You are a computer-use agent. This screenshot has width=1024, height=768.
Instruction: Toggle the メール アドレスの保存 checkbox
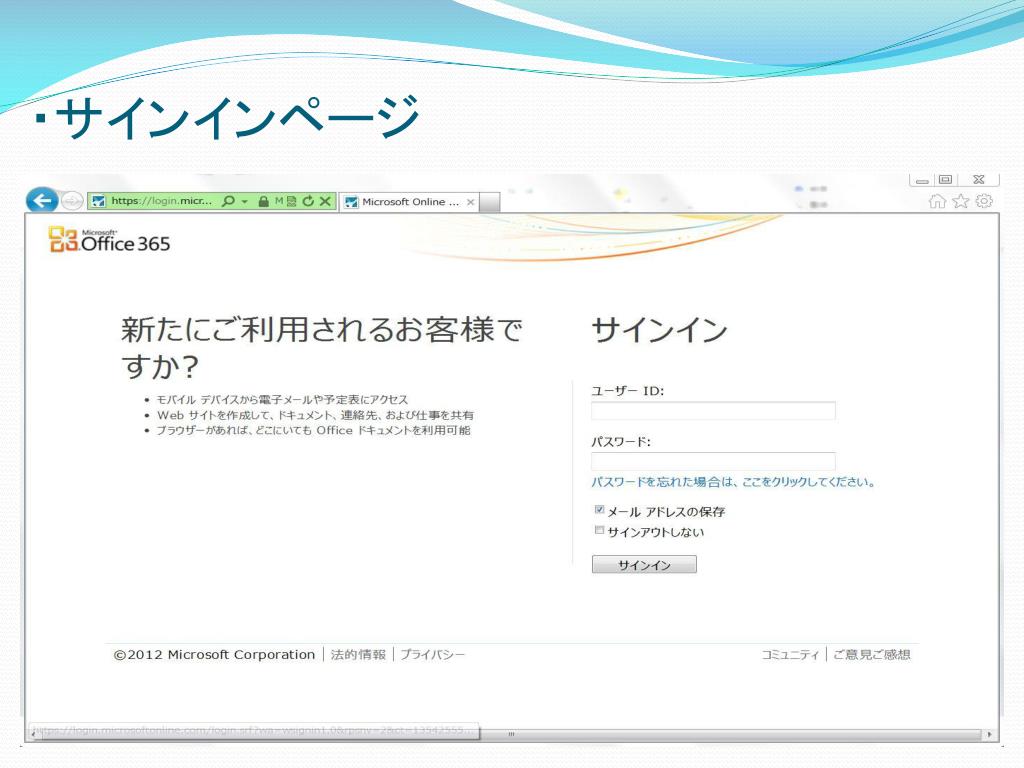599,510
